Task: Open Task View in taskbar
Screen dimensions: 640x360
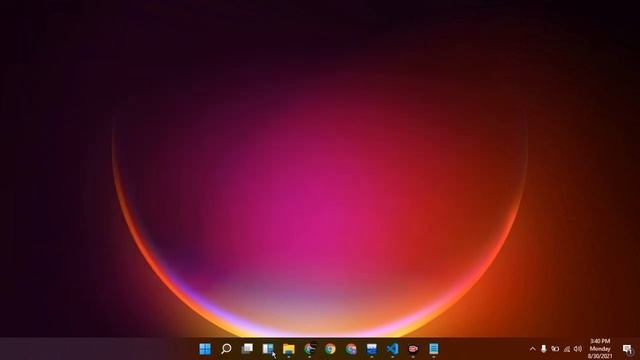Action: pyautogui.click(x=247, y=349)
